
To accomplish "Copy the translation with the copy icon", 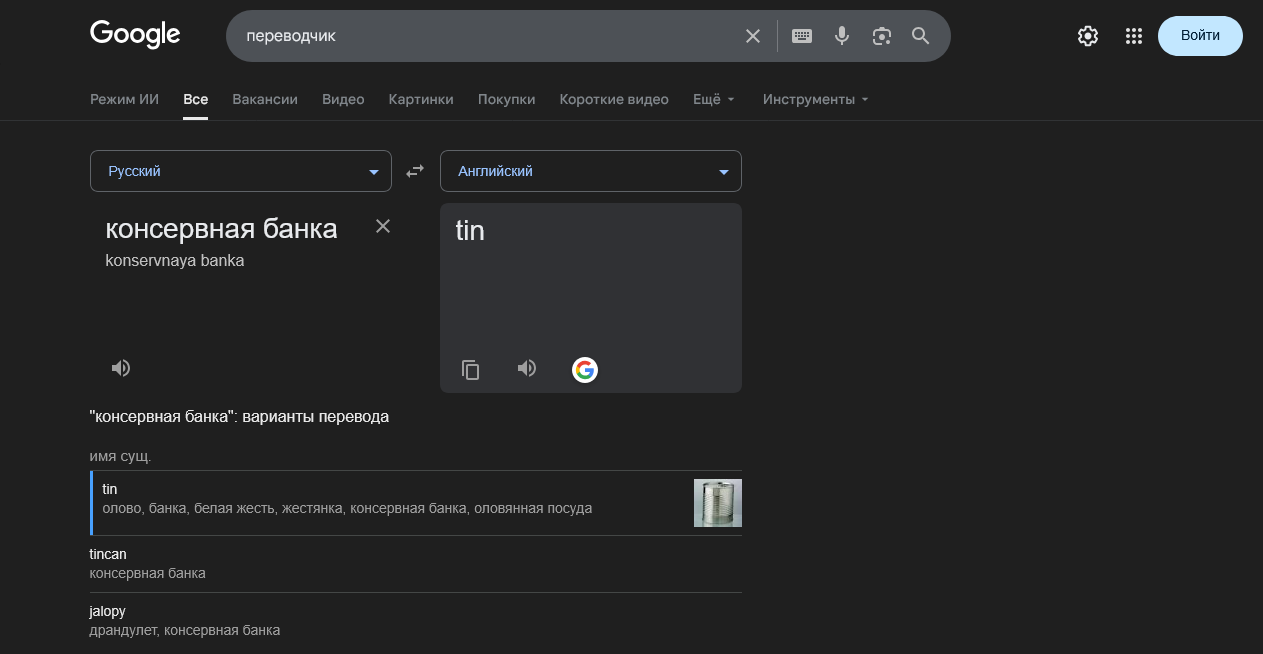I will click(470, 370).
